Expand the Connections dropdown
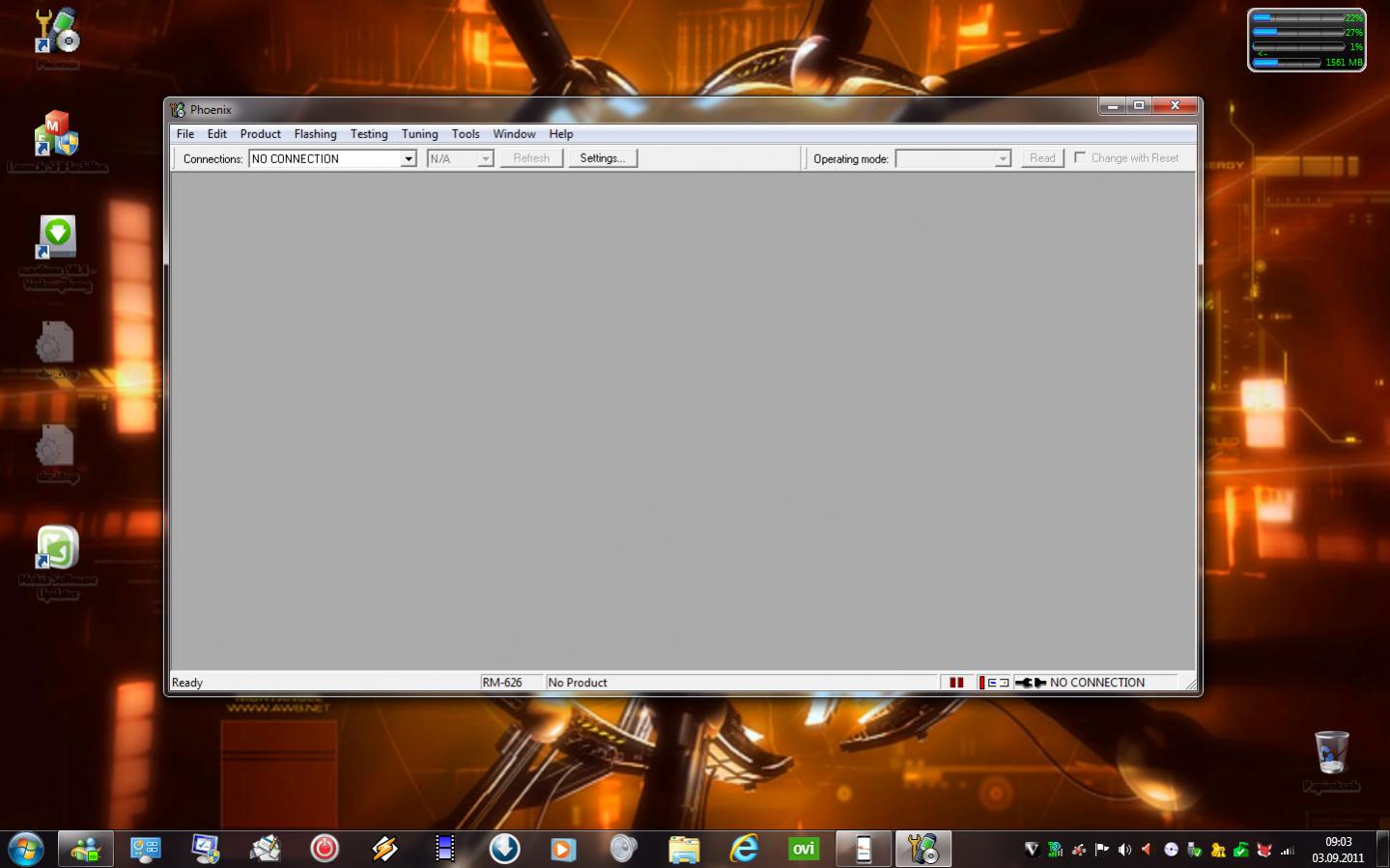1390x868 pixels. (409, 158)
